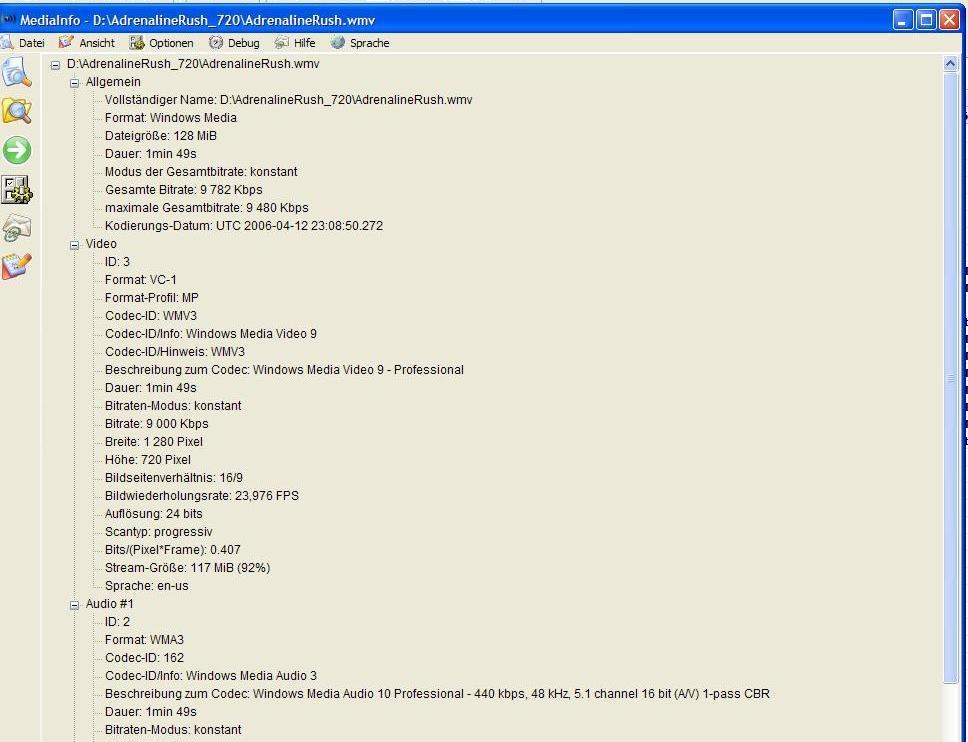
Task: Collapse the Allgemein section
Action: coord(75,83)
